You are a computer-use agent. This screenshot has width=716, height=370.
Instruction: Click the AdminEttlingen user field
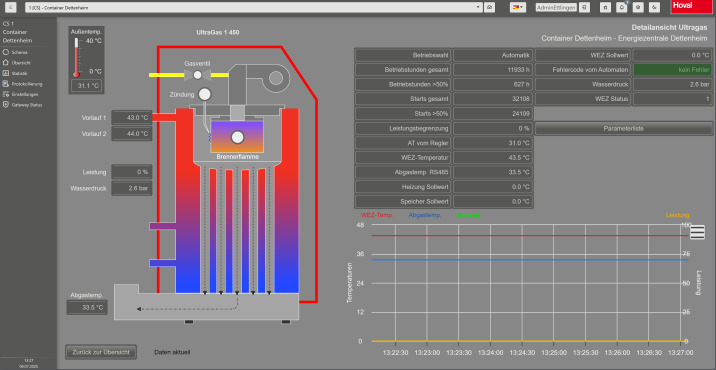(x=556, y=7)
